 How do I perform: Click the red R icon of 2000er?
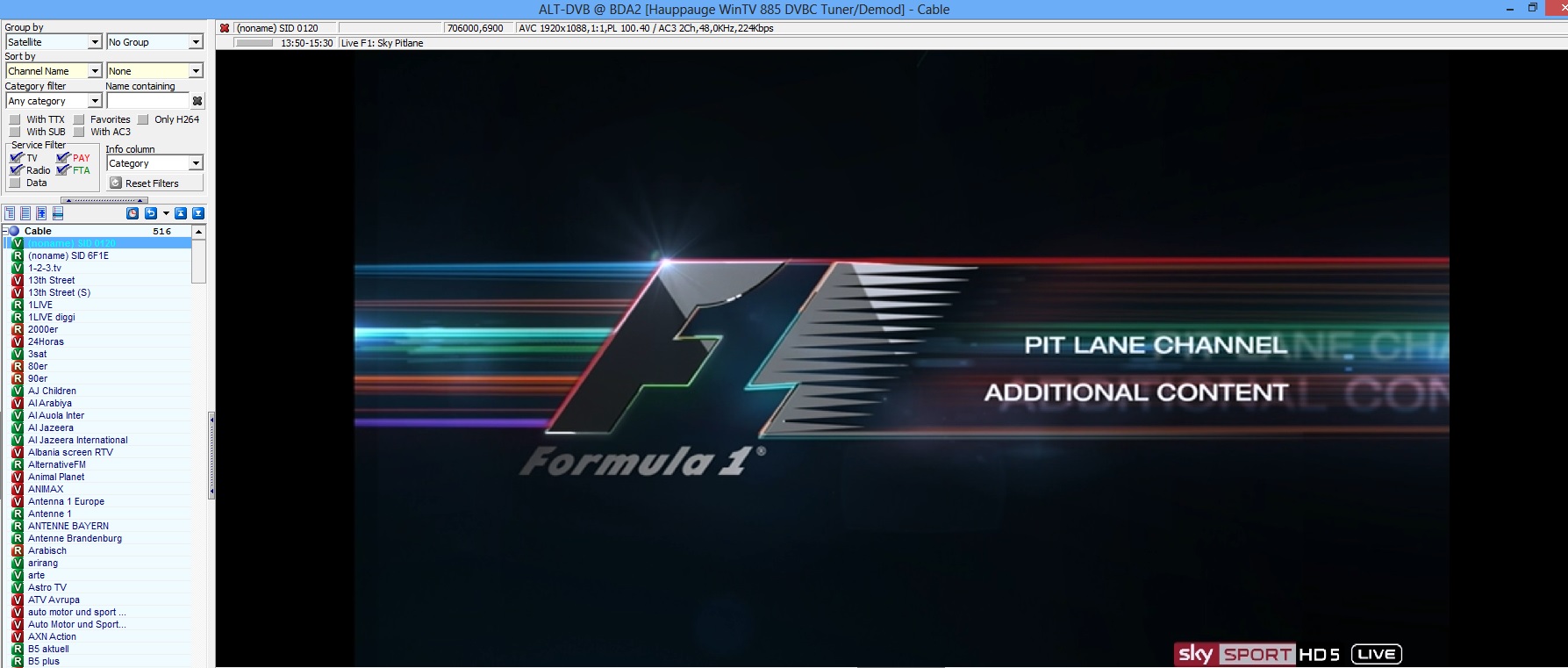(x=17, y=329)
